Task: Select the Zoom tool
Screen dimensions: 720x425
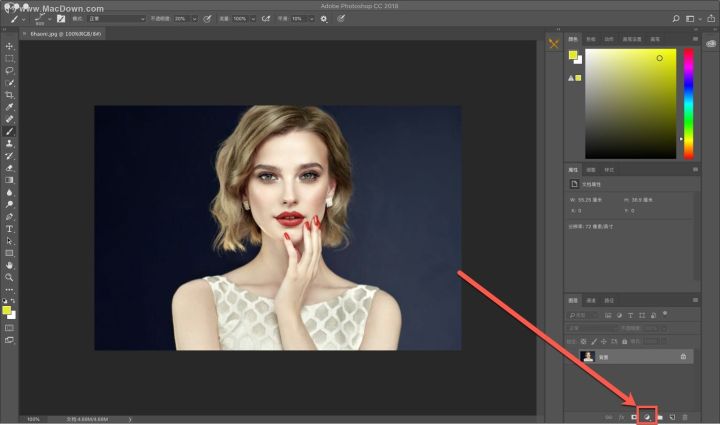Action: click(x=9, y=277)
